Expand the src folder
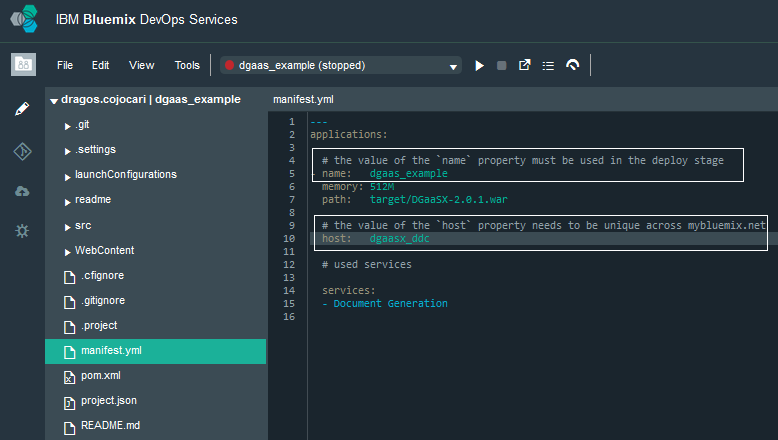Viewport: 778px width, 440px height. point(67,227)
